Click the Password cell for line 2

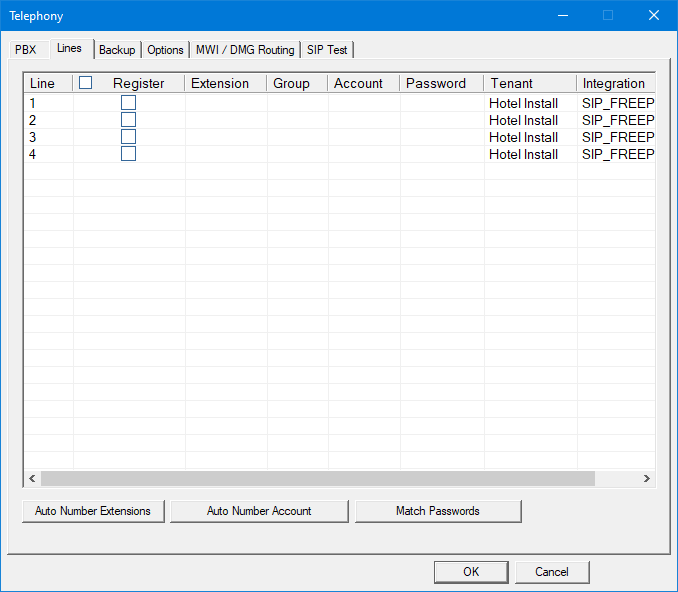tap(442, 120)
